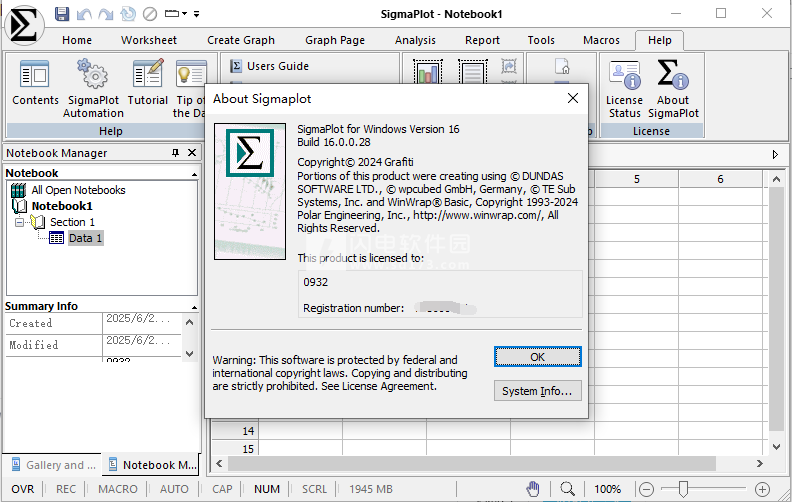Click the licensed-to name field showing 0932

[x=439, y=282]
